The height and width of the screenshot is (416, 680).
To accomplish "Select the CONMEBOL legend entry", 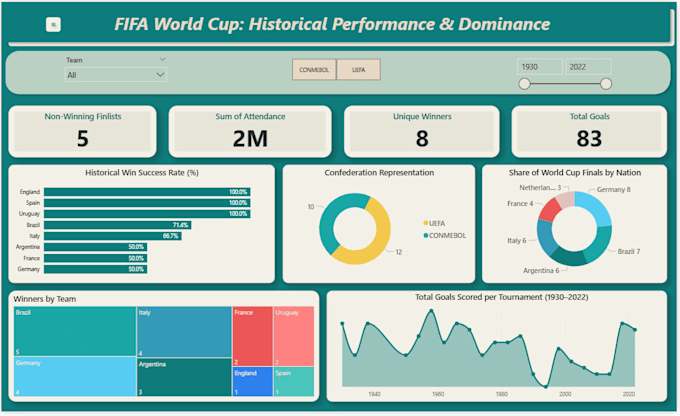I will click(x=445, y=236).
